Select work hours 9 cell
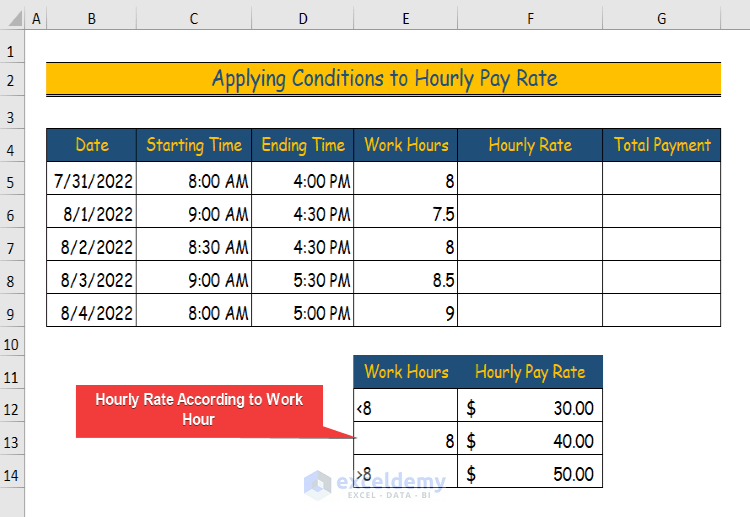This screenshot has height=517, width=750. (406, 310)
